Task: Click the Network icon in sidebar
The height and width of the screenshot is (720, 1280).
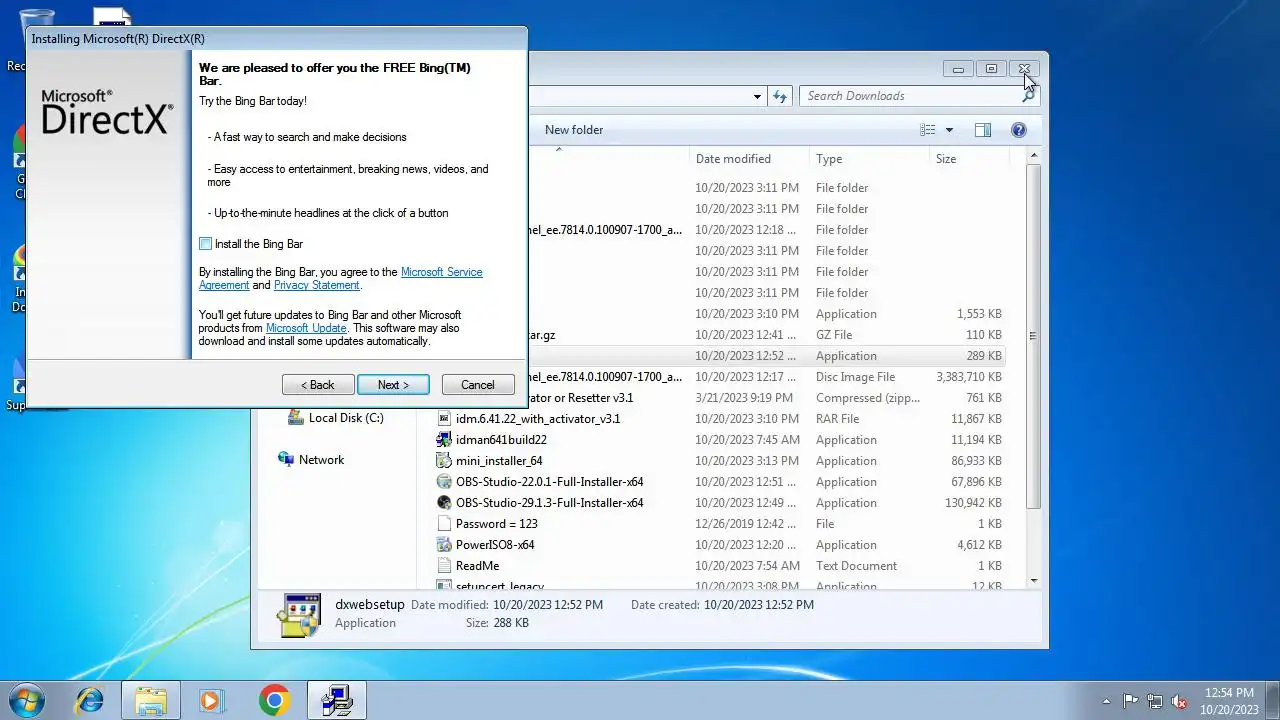Action: (x=286, y=459)
